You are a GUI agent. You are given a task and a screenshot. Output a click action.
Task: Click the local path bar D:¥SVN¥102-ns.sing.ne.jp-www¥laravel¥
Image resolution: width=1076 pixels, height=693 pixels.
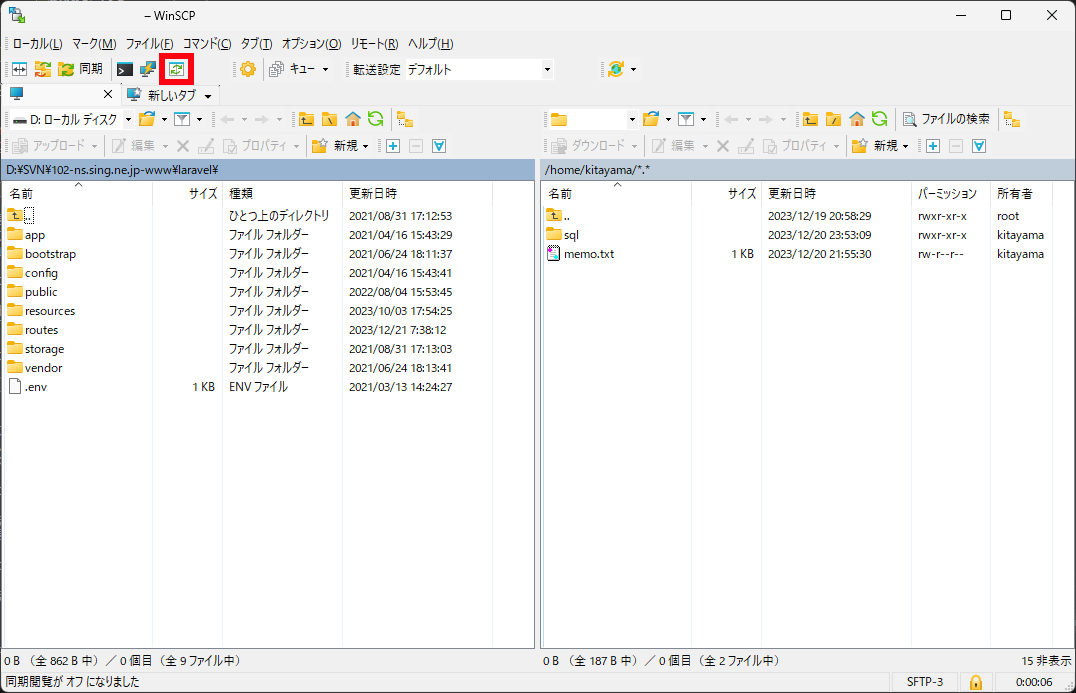pos(268,169)
